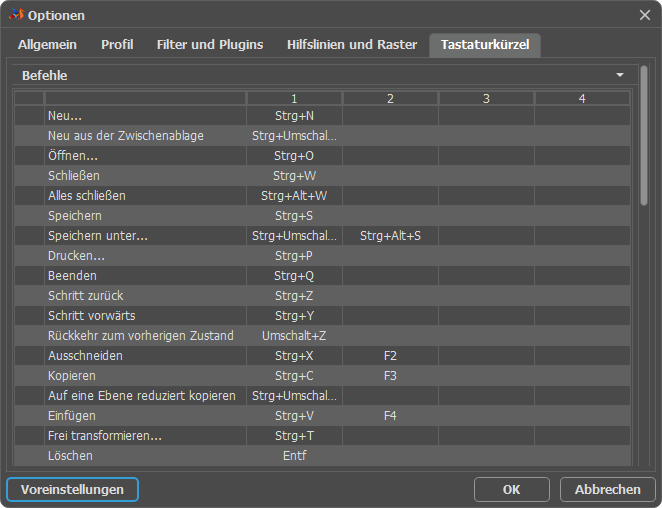Click the Strg+Y shortcut cell

coord(294,315)
